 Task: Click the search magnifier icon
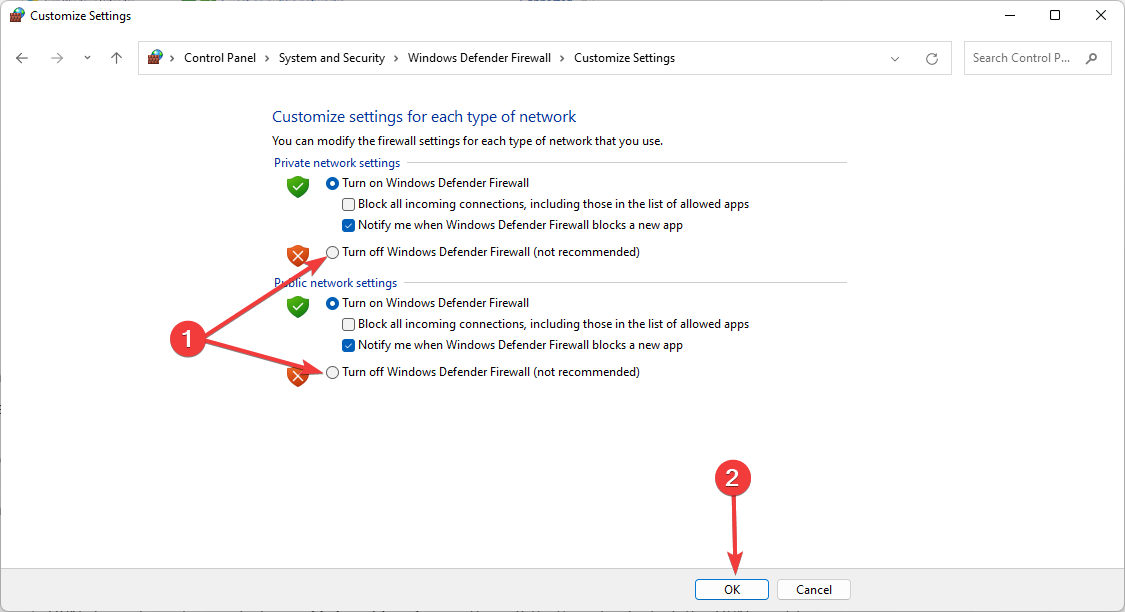[x=1091, y=58]
